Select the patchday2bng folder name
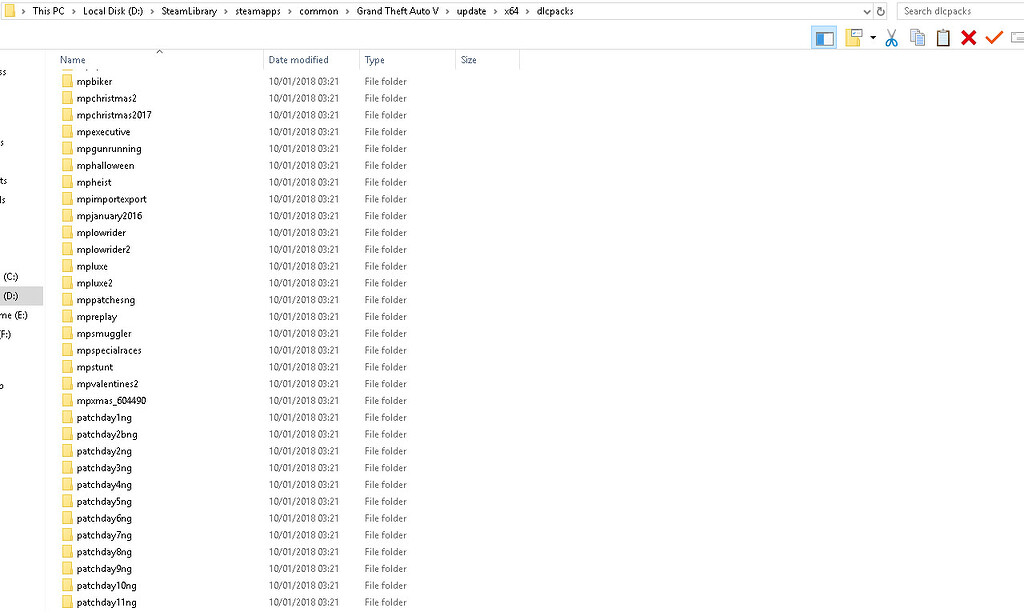Screen dimensions: 1024x616 pyautogui.click(x=107, y=434)
